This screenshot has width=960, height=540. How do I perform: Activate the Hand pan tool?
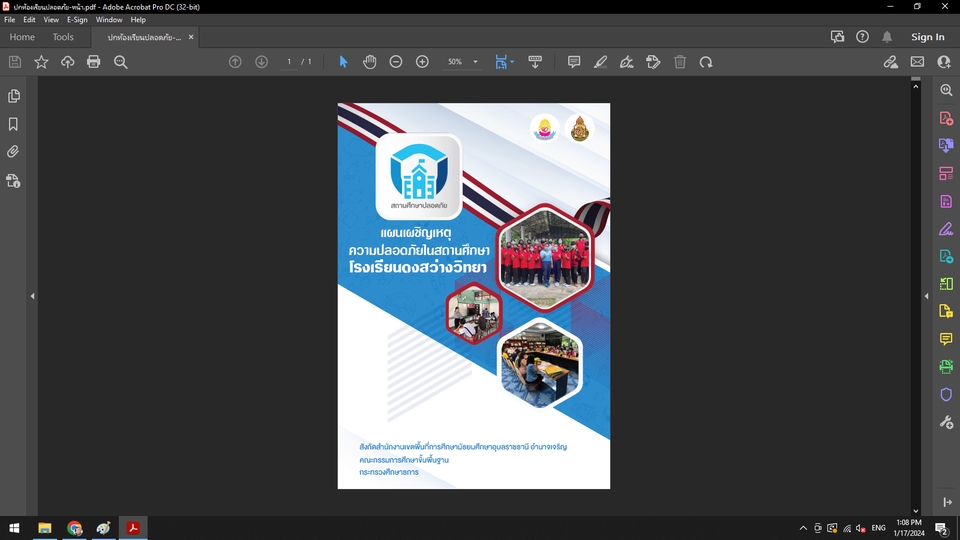tap(369, 62)
